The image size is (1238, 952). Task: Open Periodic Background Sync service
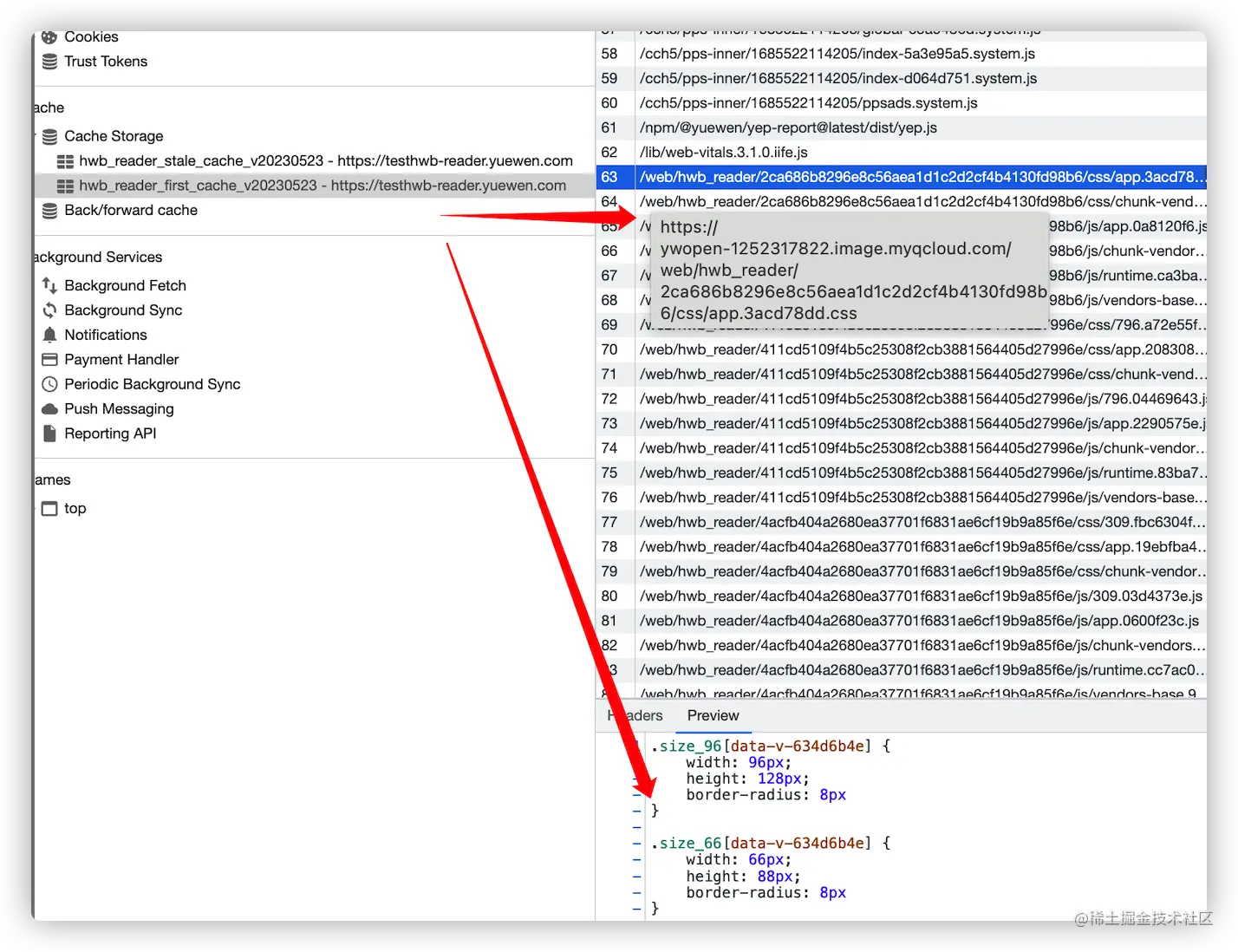point(153,384)
